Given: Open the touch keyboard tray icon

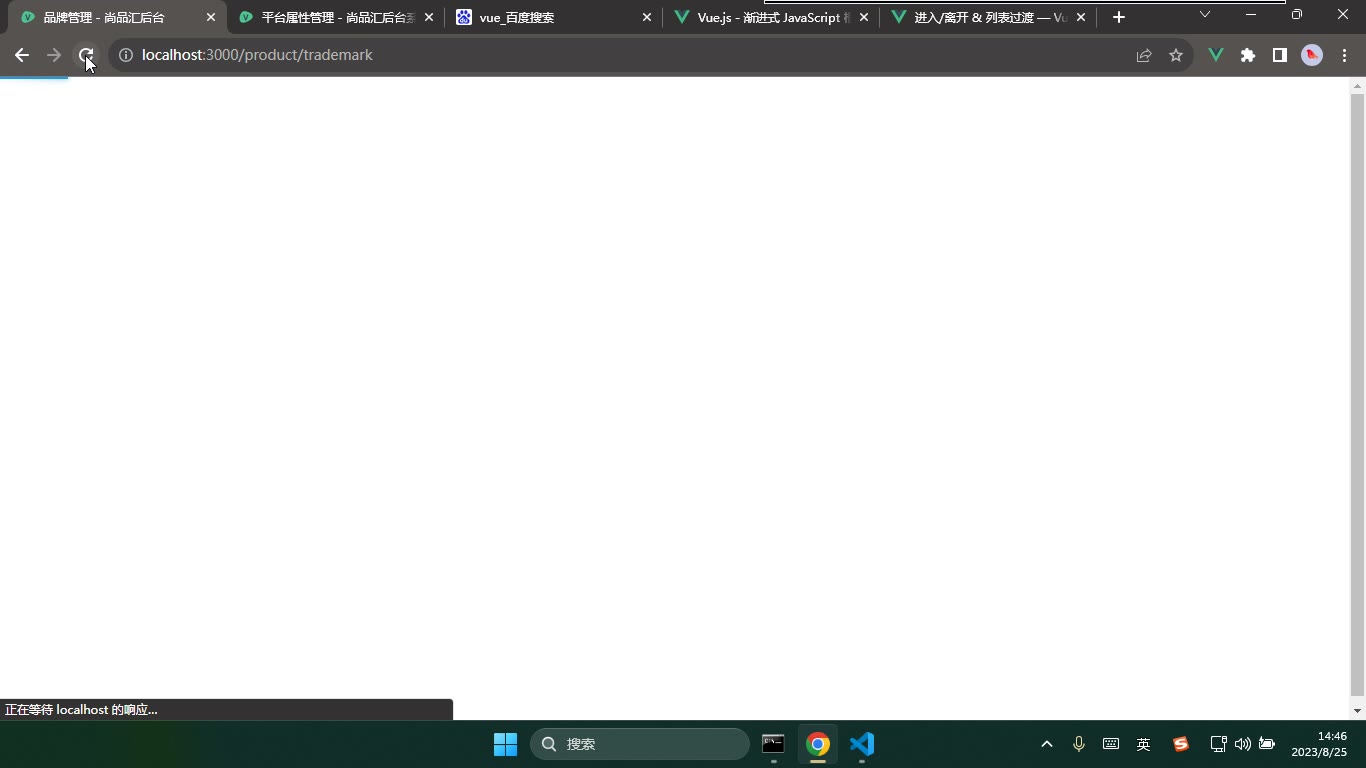Looking at the screenshot, I should click(x=1111, y=744).
